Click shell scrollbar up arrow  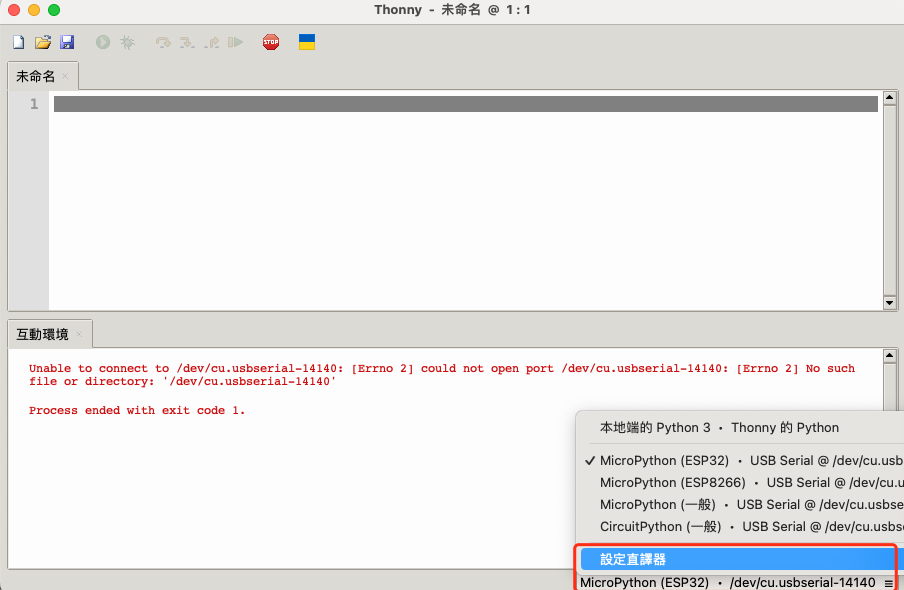click(x=890, y=356)
